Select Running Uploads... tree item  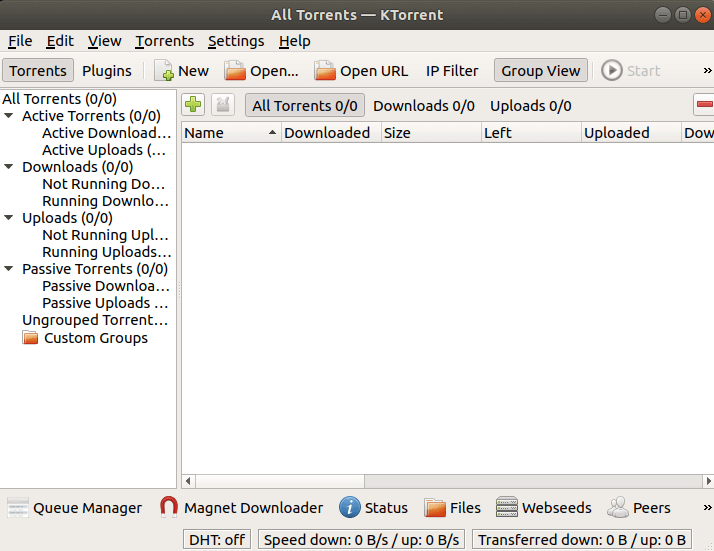pyautogui.click(x=107, y=252)
